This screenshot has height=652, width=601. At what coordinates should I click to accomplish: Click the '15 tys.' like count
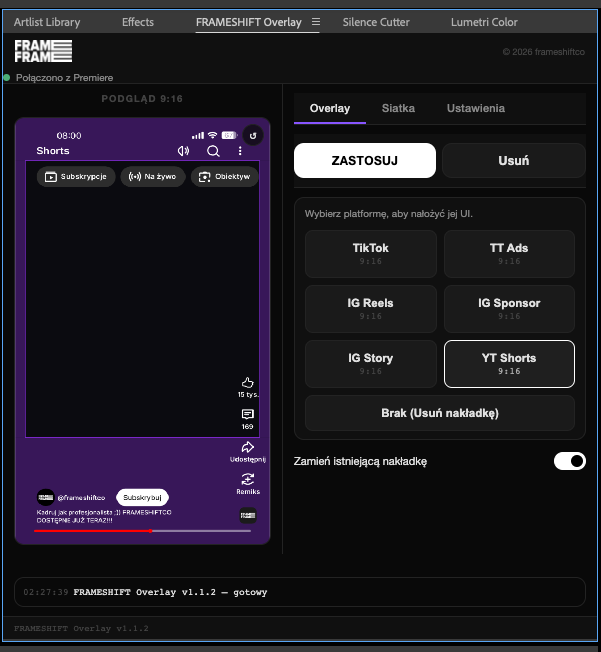(248, 394)
